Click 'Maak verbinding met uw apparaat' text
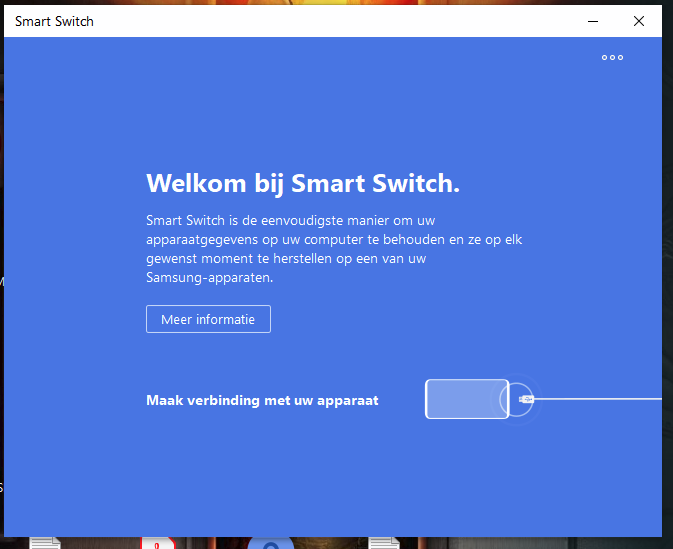This screenshot has width=673, height=549. tap(262, 400)
